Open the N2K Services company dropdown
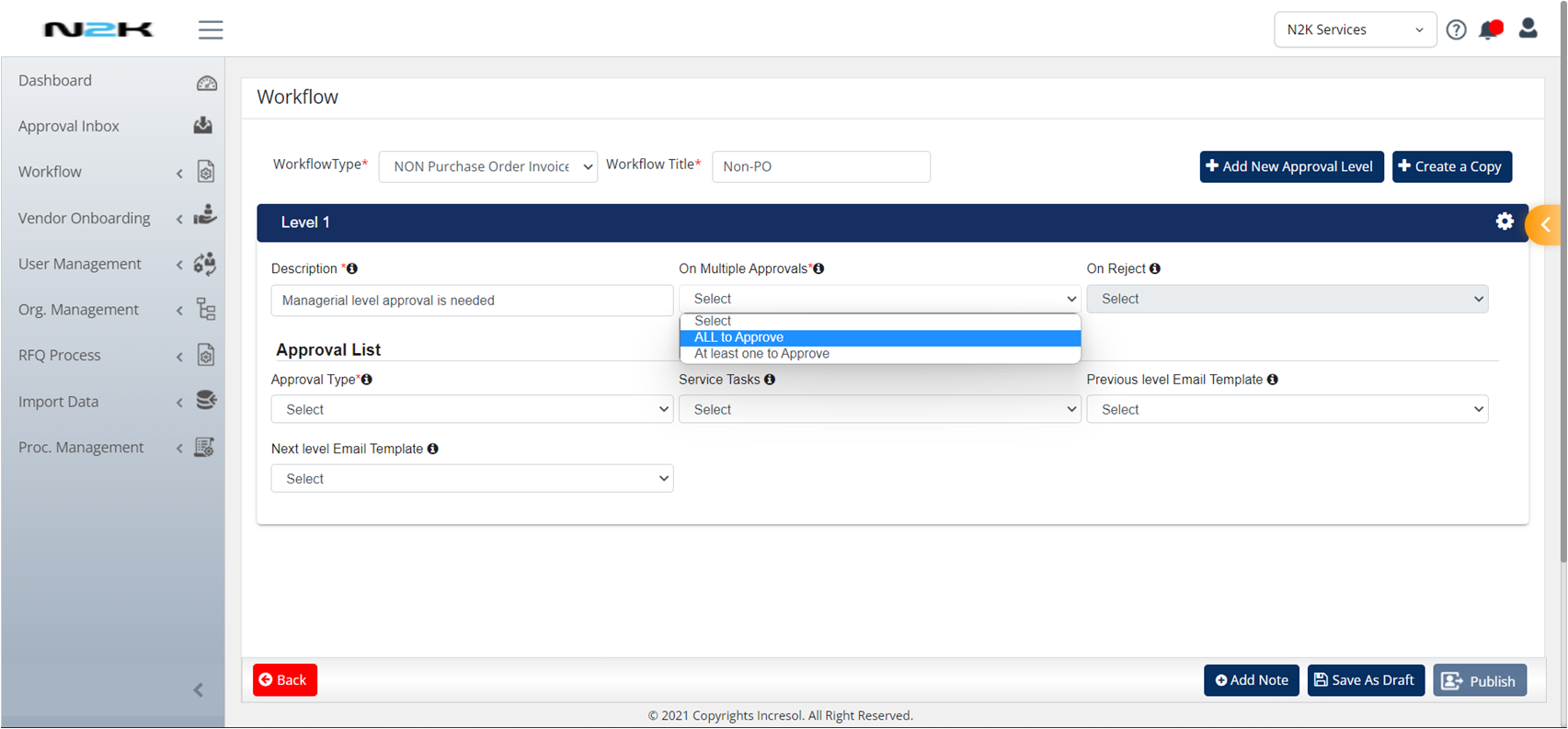Viewport: 1568px width, 729px height. tap(1355, 29)
